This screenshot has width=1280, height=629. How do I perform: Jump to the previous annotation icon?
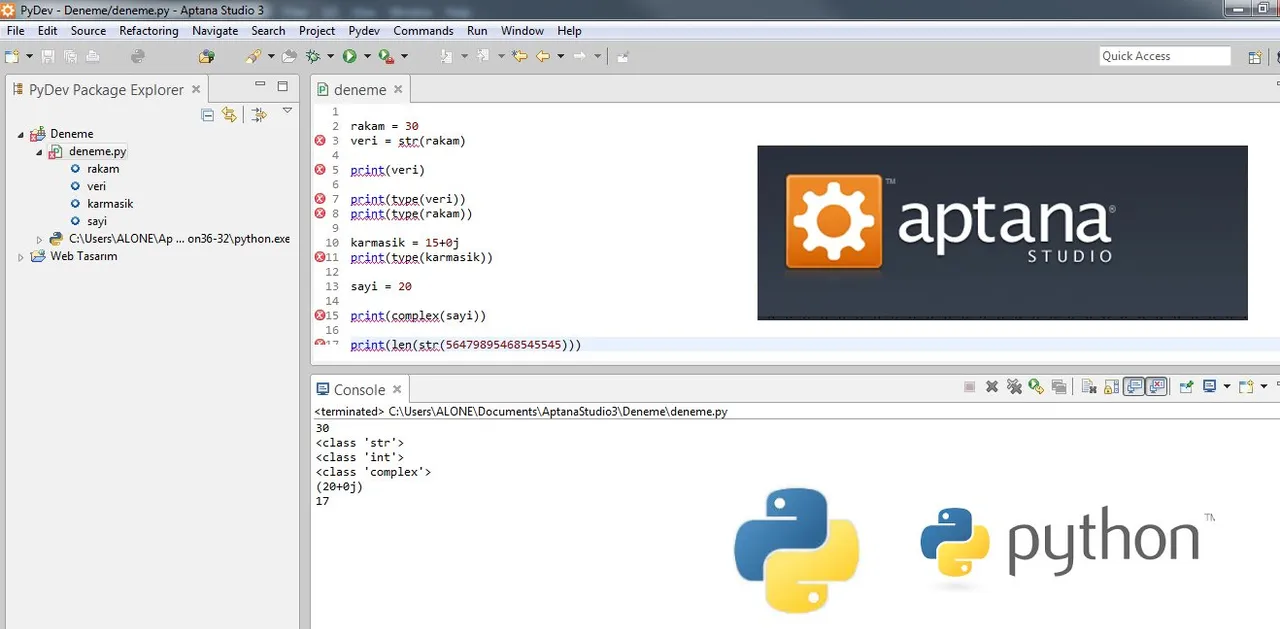click(x=482, y=56)
